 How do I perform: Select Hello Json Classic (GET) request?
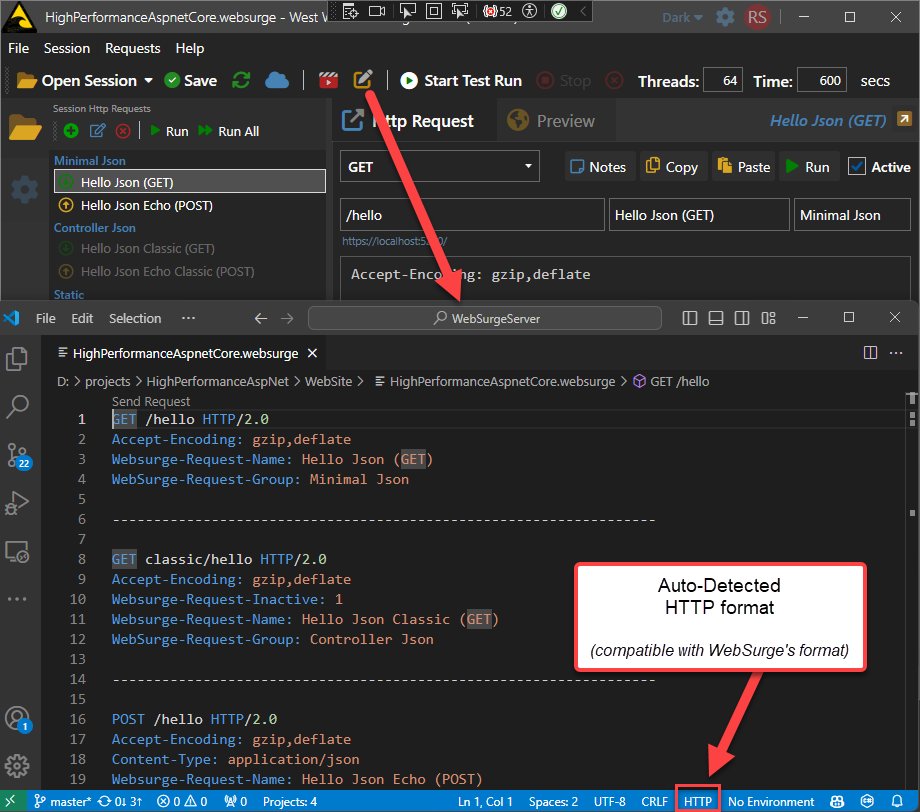tap(190, 249)
